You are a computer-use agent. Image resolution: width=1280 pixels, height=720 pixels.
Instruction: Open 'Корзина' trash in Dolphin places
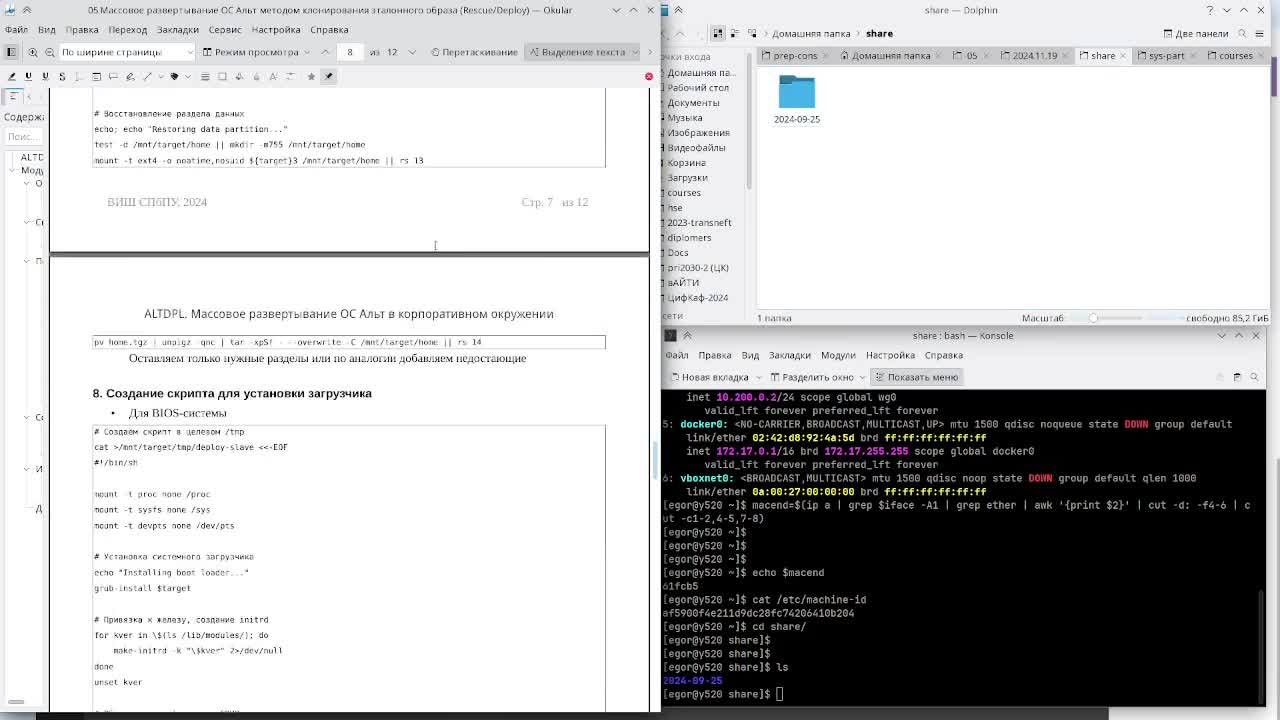point(686,162)
